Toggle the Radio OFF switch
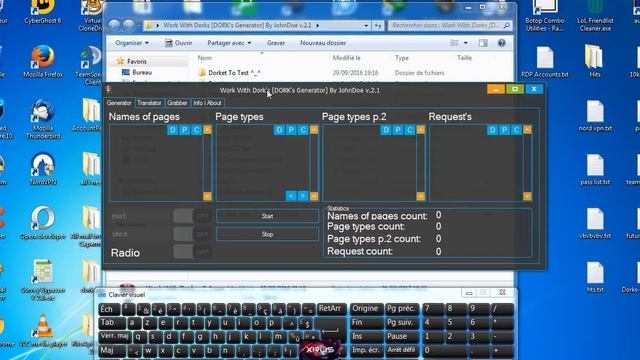 (x=192, y=252)
